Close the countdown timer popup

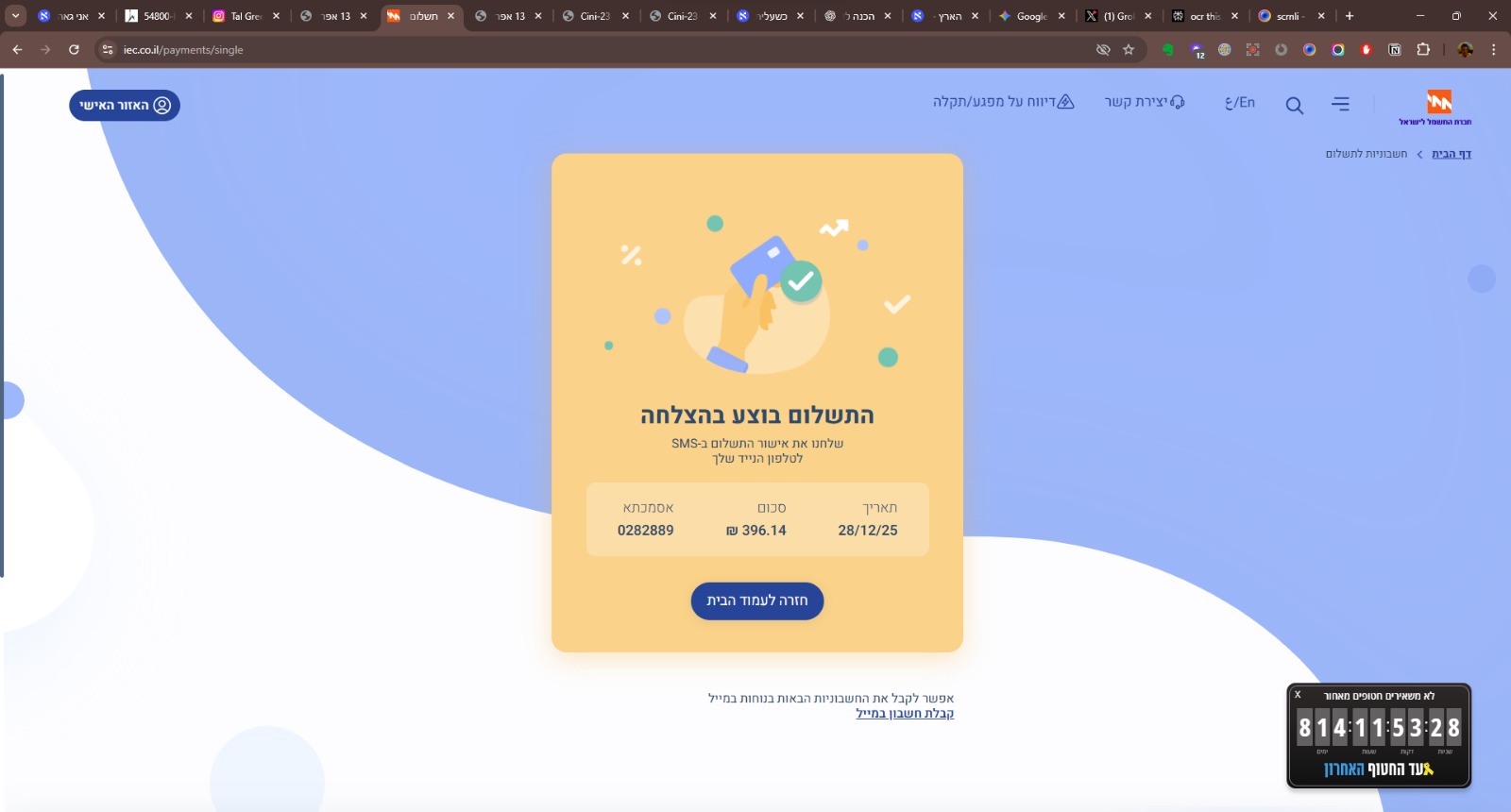point(1298,695)
